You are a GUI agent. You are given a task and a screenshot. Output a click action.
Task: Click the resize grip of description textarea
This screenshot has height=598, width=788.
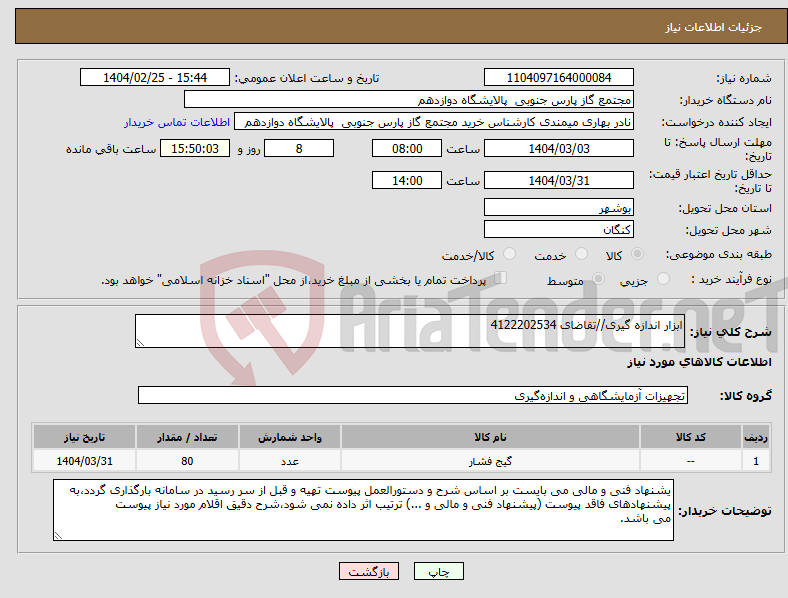[x=140, y=343]
